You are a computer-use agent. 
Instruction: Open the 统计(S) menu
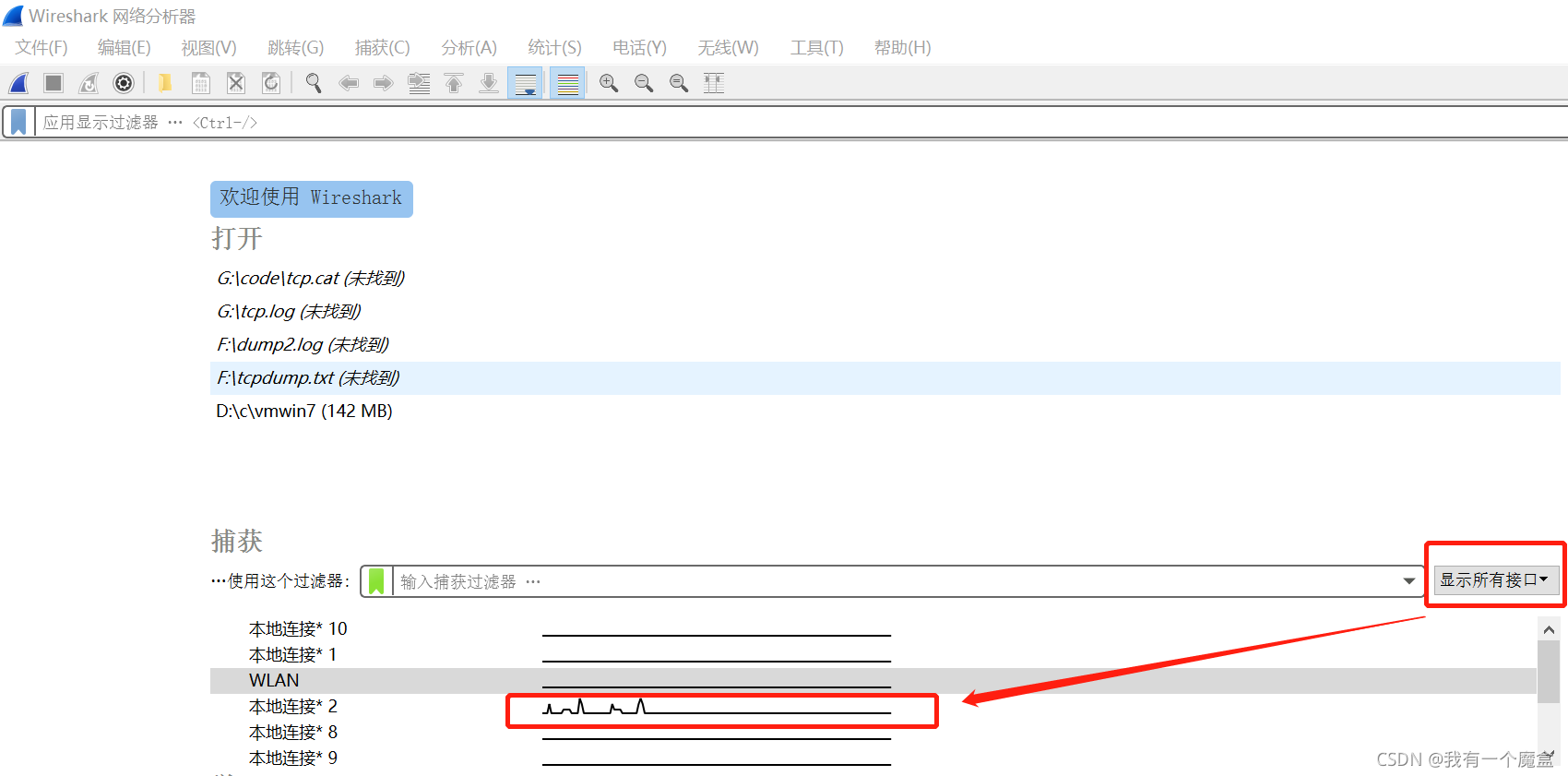[x=555, y=47]
